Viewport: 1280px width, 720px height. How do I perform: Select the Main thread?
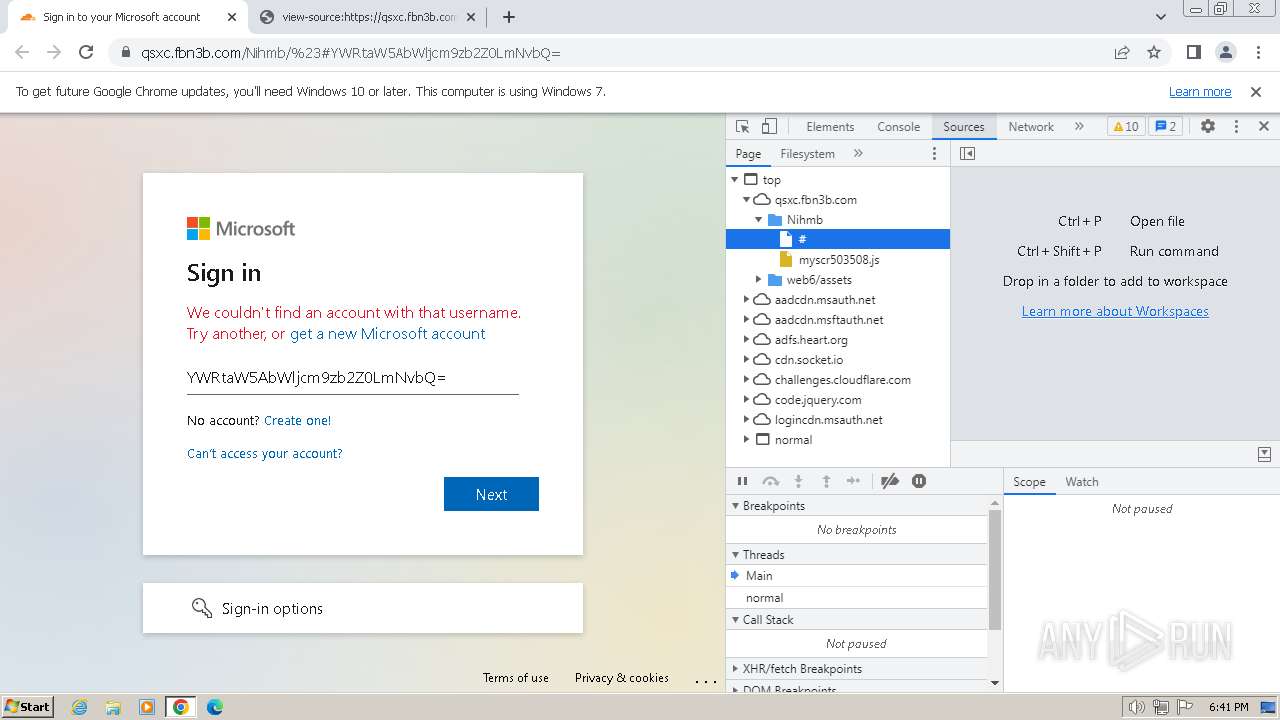point(857,576)
